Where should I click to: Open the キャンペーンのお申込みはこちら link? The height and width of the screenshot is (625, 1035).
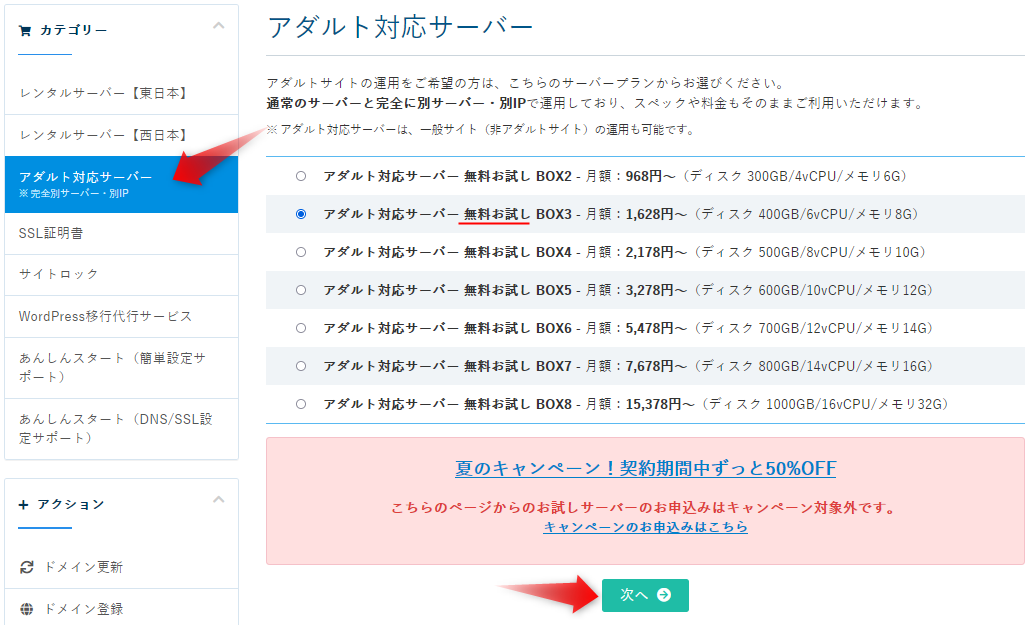click(x=645, y=526)
